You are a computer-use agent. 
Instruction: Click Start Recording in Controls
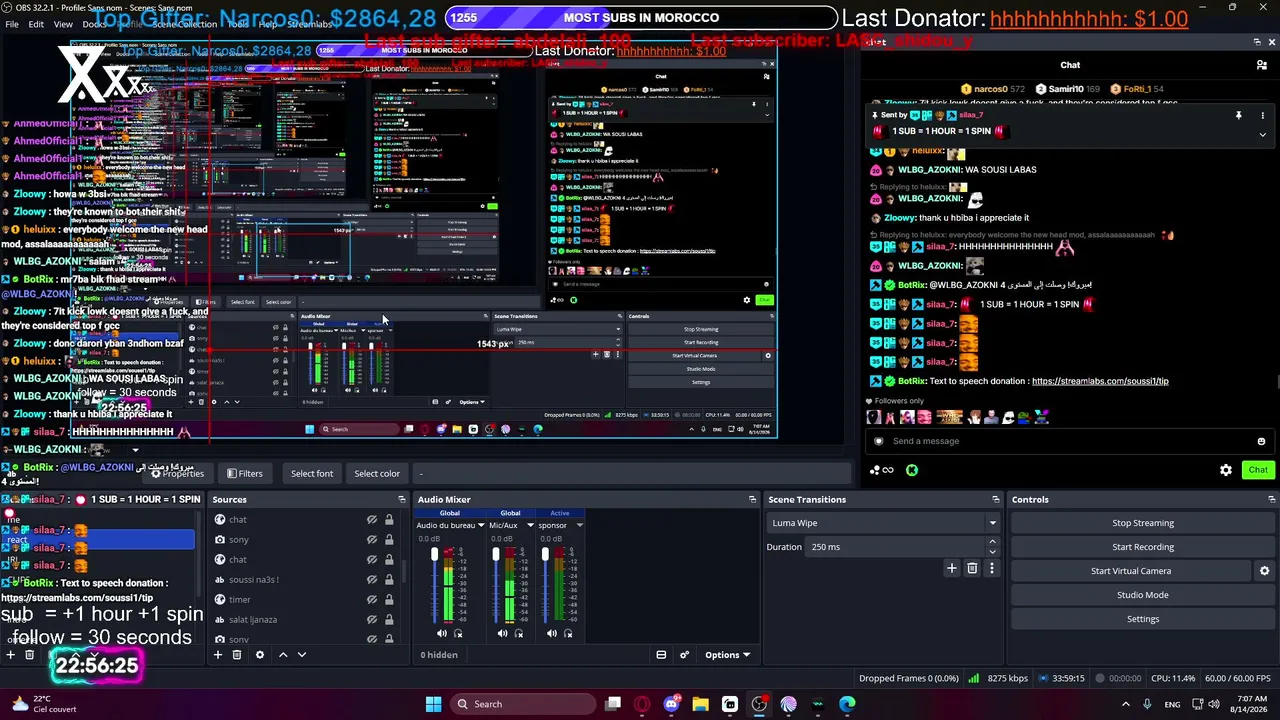pos(1143,547)
